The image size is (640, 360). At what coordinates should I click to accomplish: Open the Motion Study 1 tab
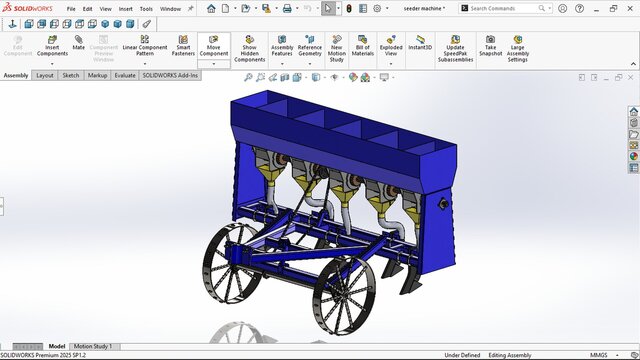(93, 346)
